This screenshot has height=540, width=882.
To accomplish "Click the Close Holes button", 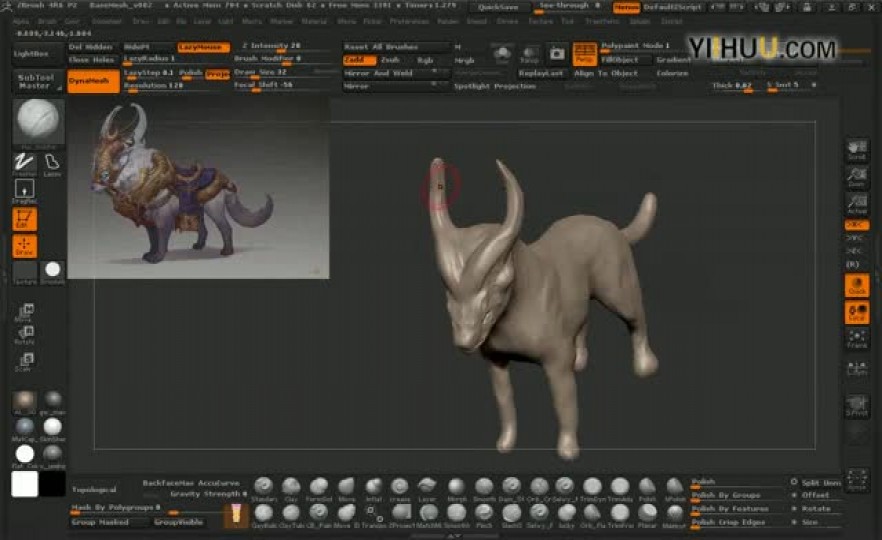I will 92,60.
